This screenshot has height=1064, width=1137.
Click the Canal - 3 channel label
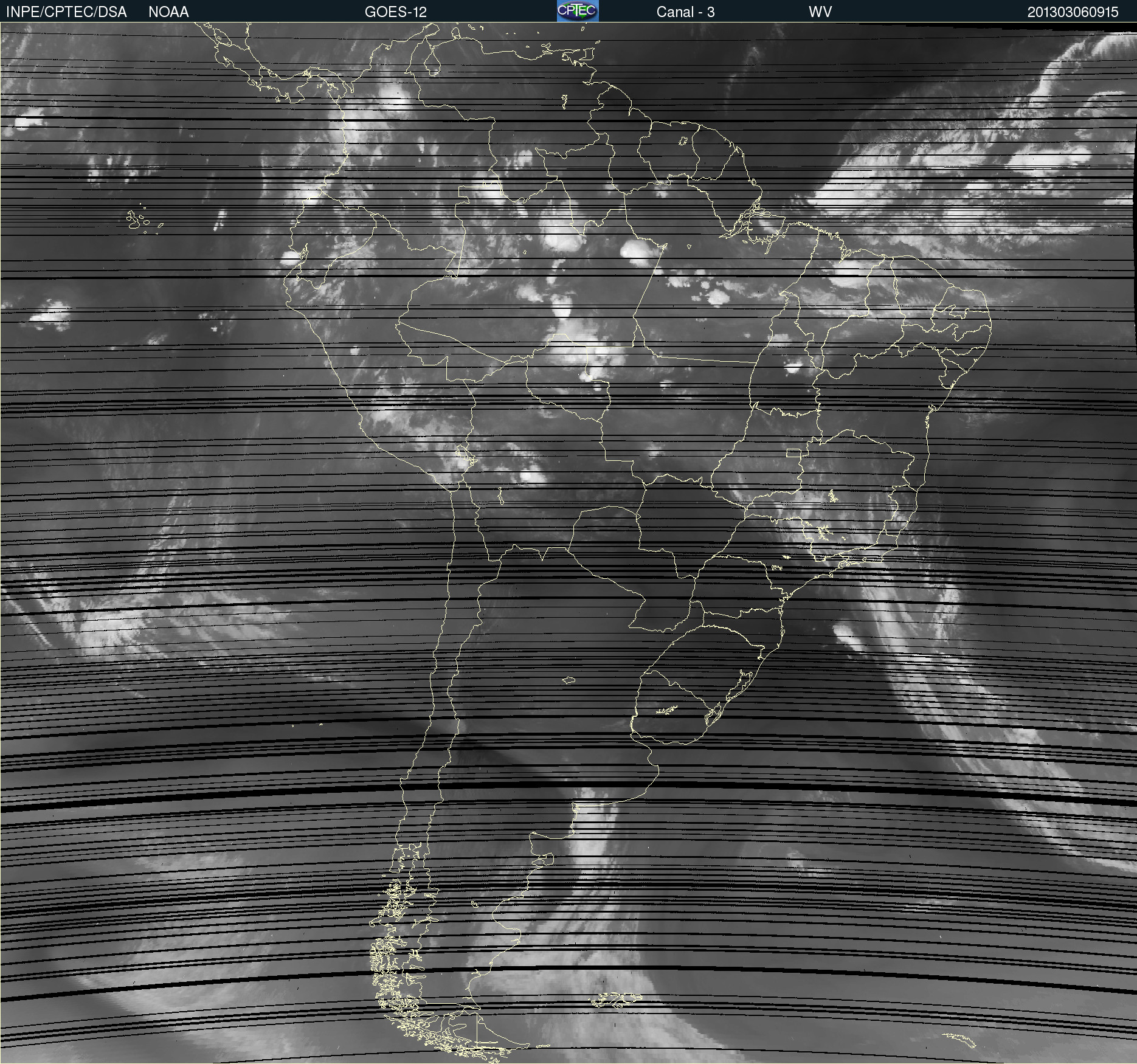(x=685, y=12)
